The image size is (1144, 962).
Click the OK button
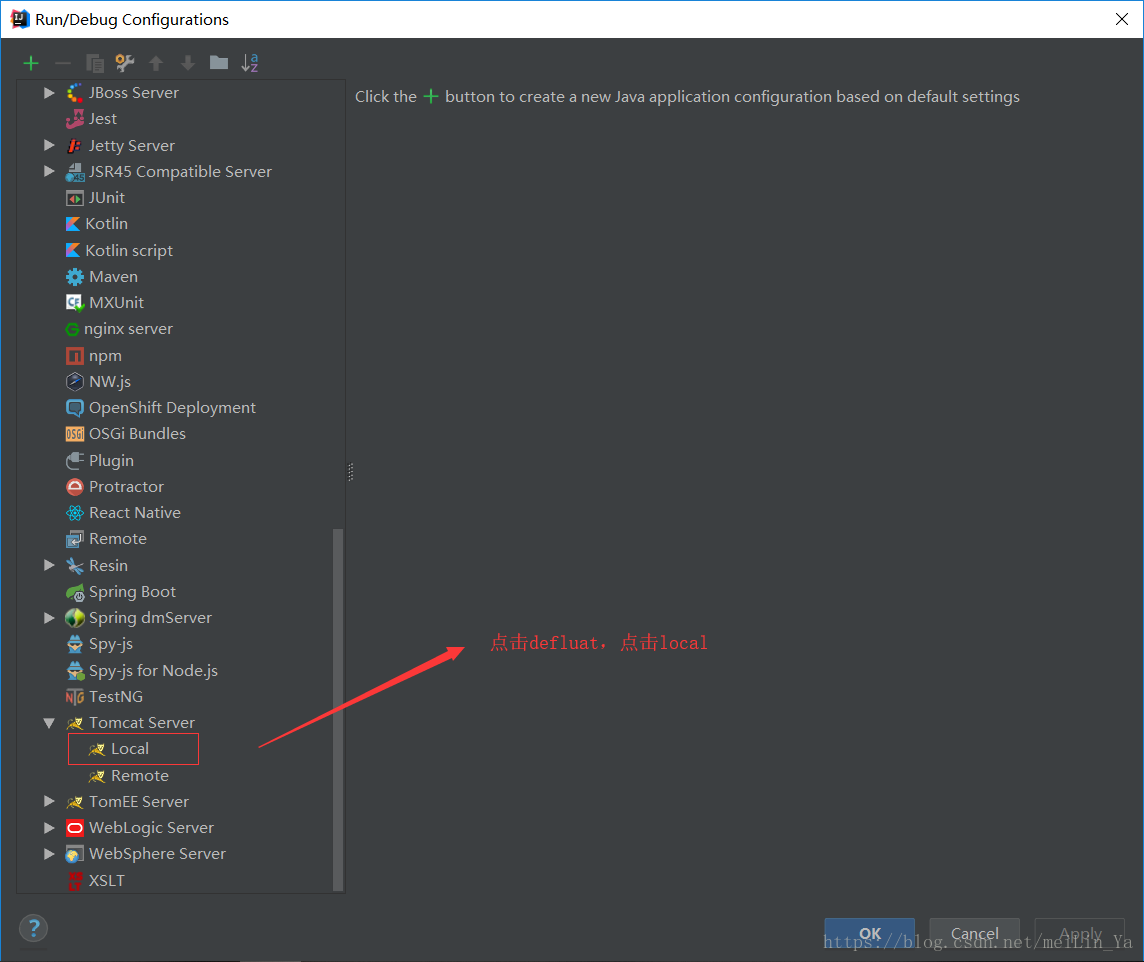870,934
